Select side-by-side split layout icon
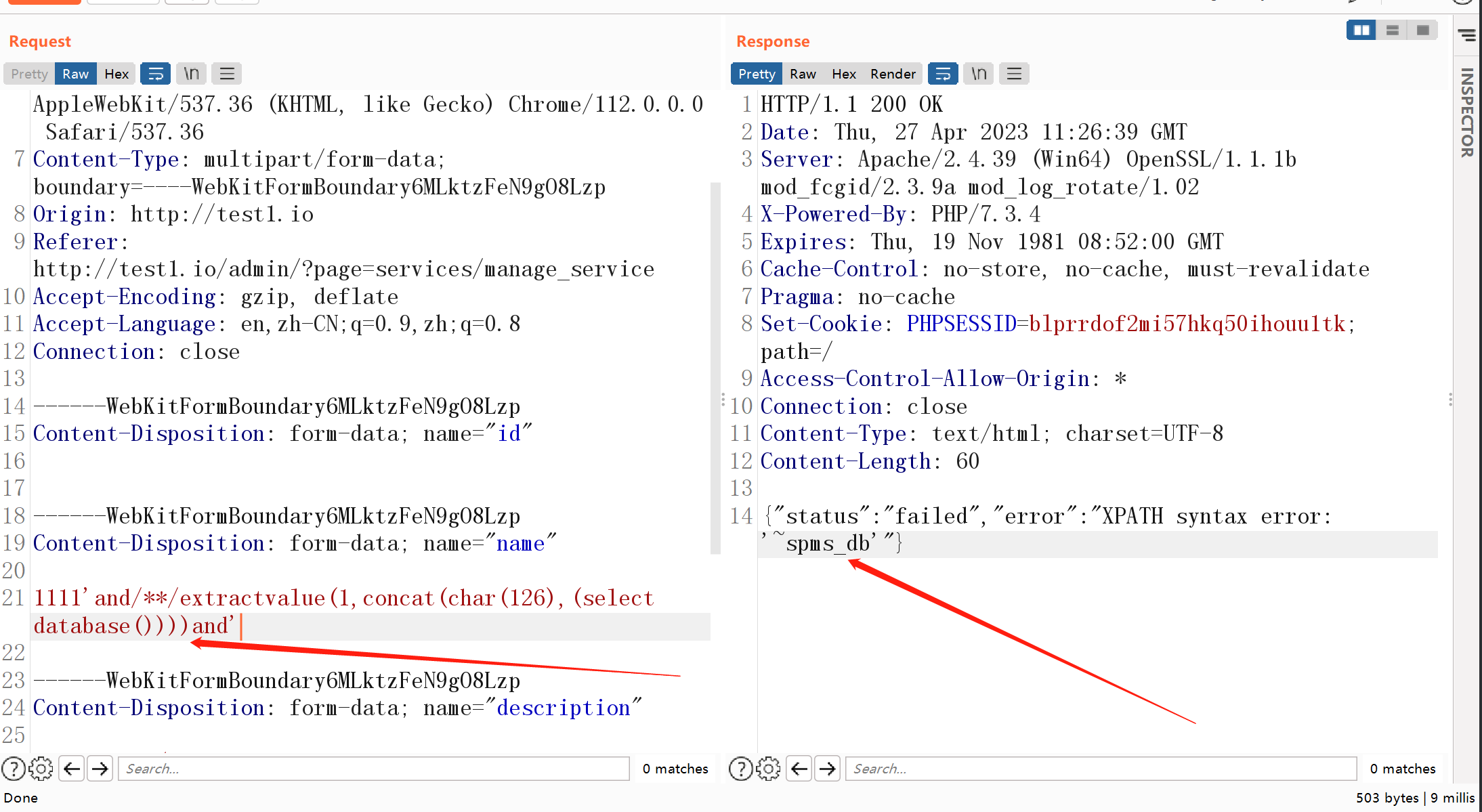 (1361, 30)
